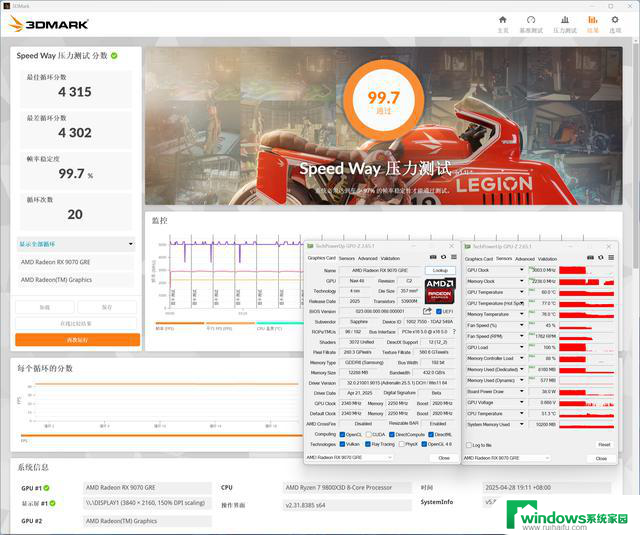
Task: Open hamburger menu in GPU-Z Sensors window
Action: click(611, 258)
